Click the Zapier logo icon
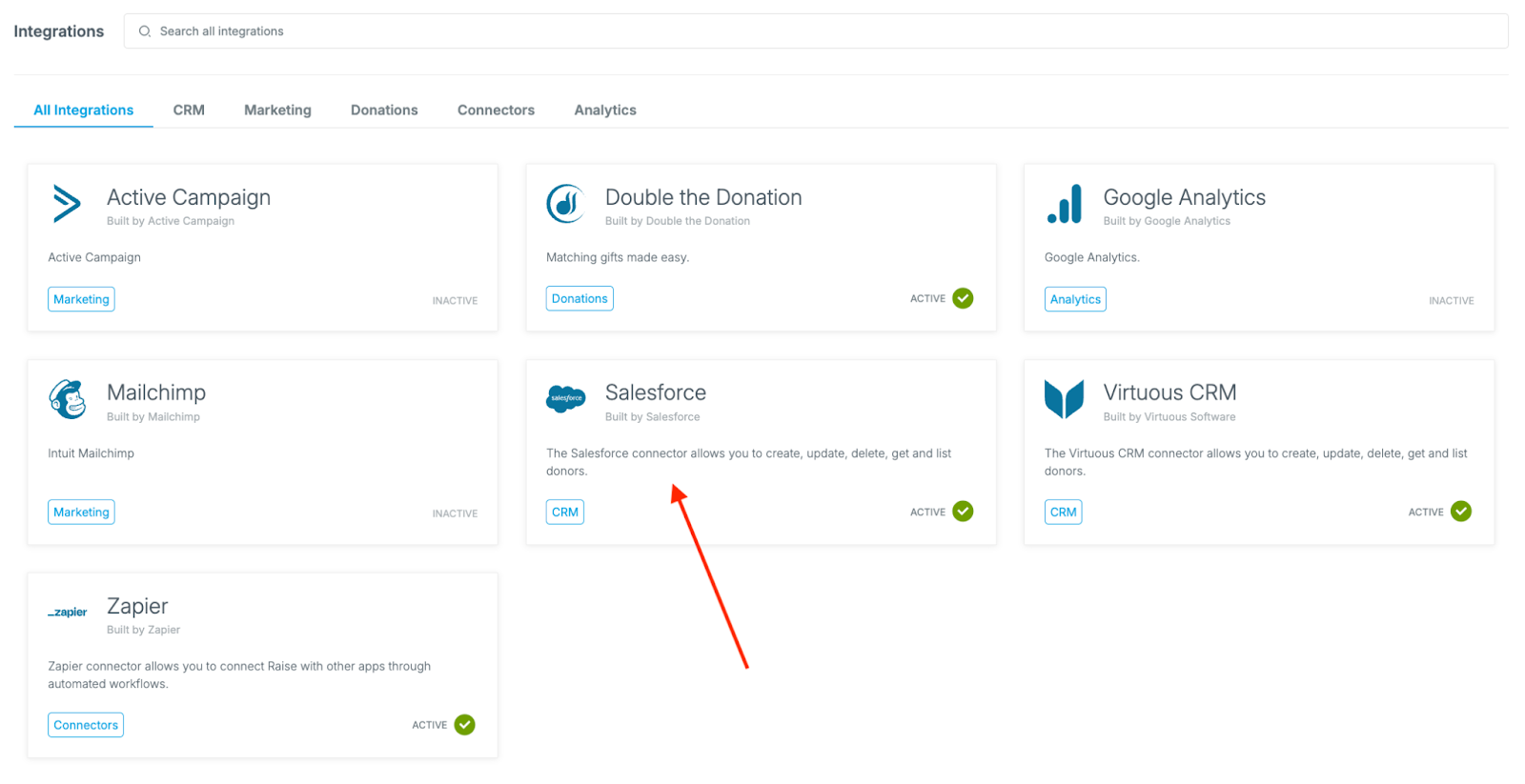Viewport: 1525px width, 784px height. (68, 613)
